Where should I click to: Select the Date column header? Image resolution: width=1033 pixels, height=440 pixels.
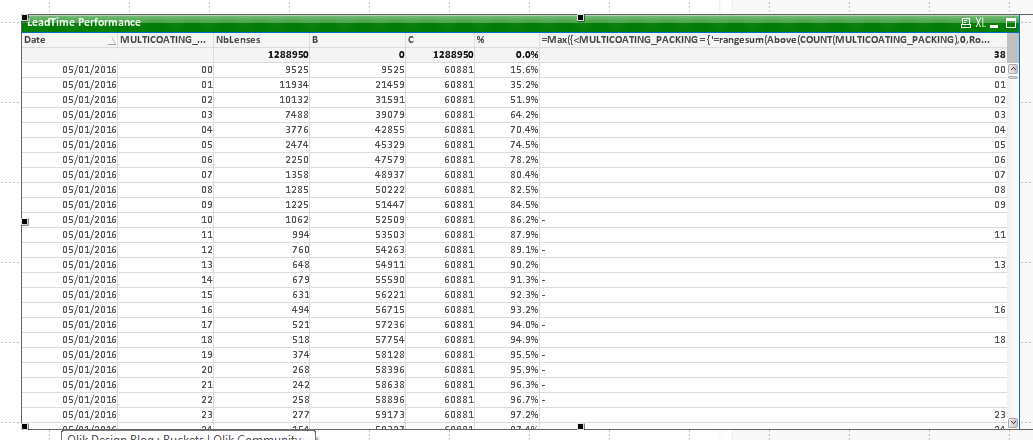70,40
